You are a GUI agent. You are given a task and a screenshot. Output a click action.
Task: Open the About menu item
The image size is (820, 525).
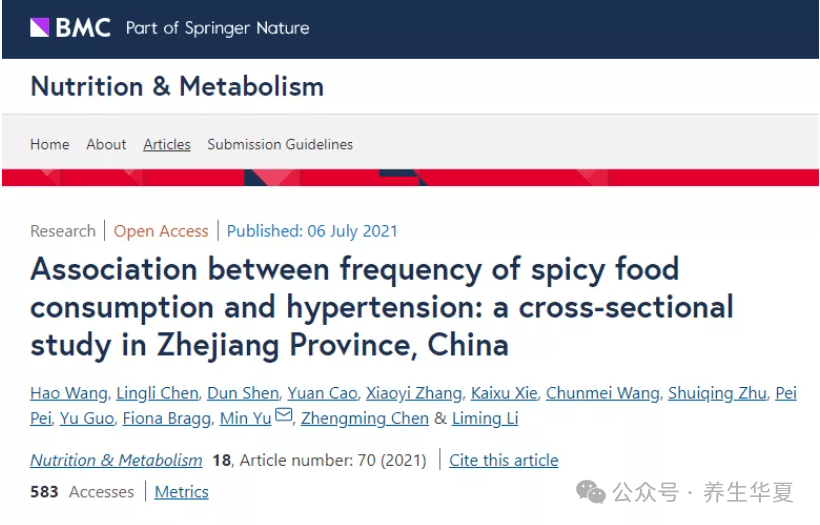pyautogui.click(x=106, y=144)
